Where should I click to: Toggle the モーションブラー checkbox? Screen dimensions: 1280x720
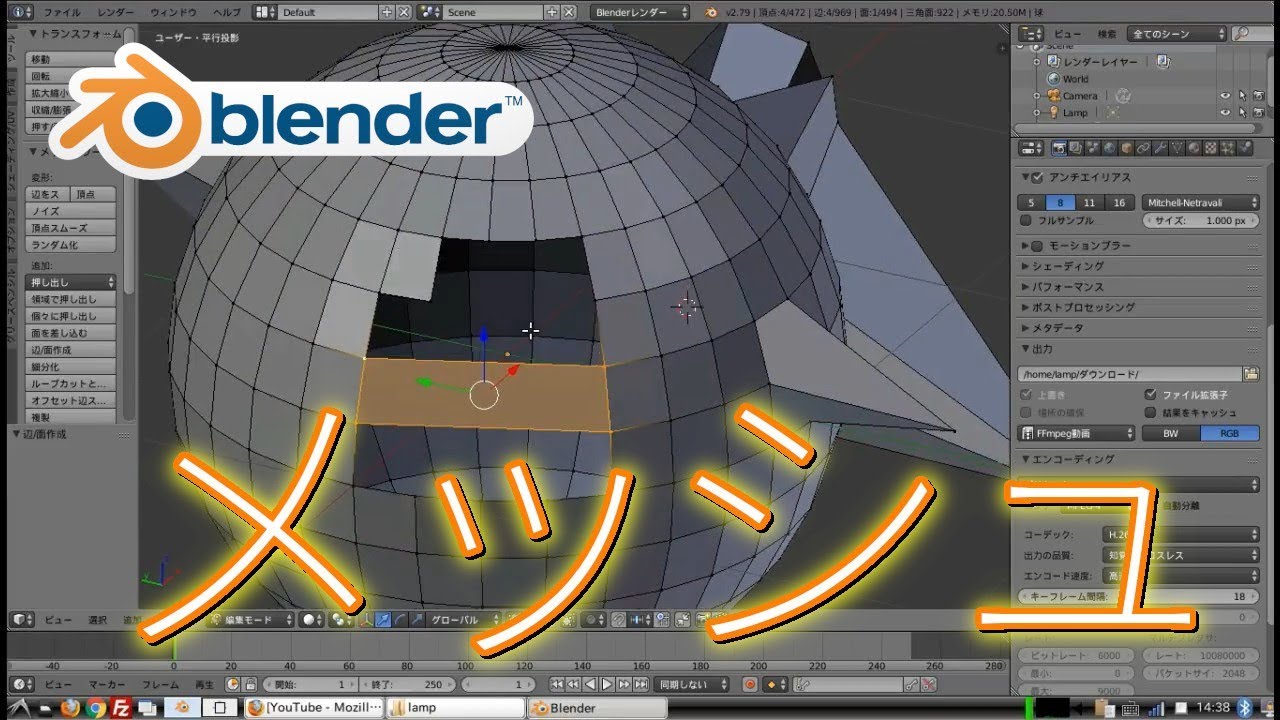[x=1037, y=245]
